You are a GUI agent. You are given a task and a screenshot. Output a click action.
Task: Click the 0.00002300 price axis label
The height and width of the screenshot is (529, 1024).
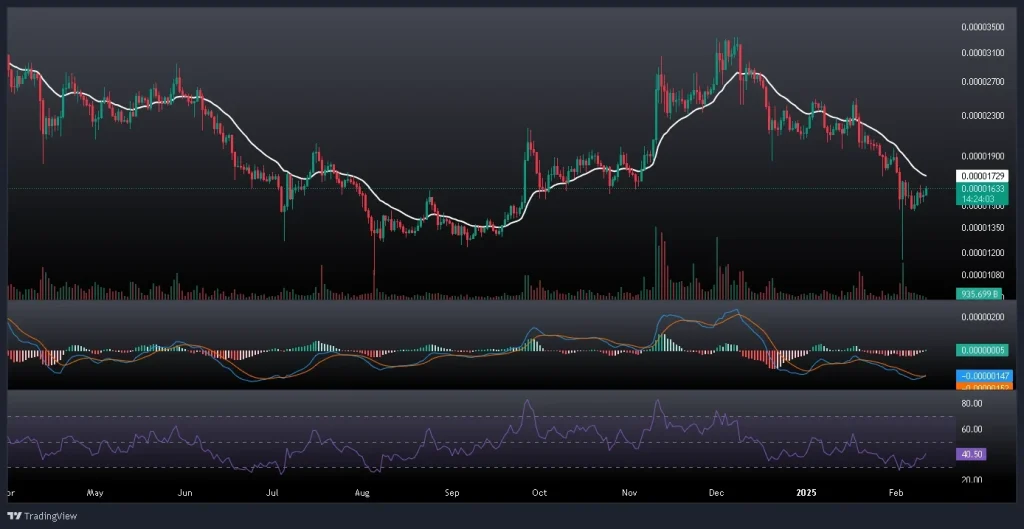[x=983, y=116]
